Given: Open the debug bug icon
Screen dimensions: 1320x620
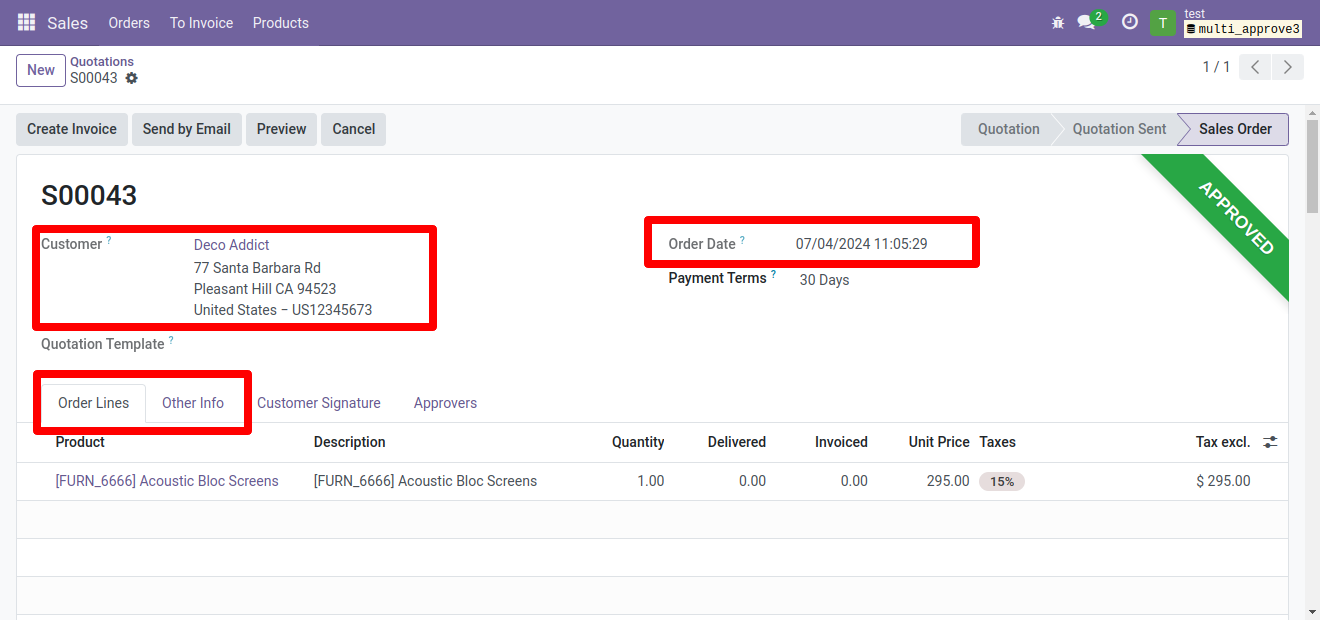Looking at the screenshot, I should pyautogui.click(x=1058, y=22).
